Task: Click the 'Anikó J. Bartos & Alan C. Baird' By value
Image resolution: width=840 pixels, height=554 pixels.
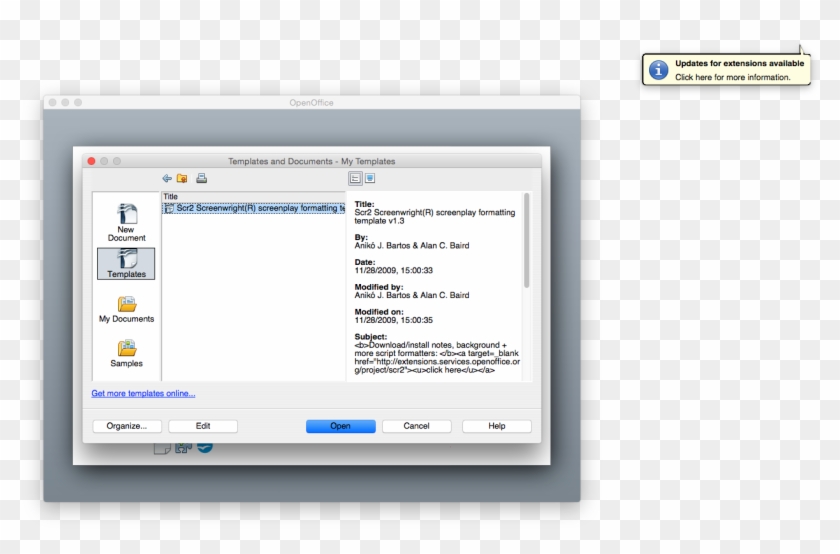Action: 412,245
